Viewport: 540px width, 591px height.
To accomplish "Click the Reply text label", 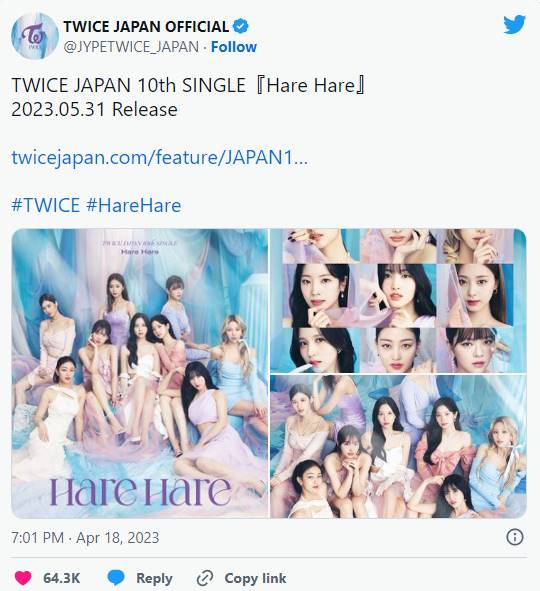I will click(154, 578).
